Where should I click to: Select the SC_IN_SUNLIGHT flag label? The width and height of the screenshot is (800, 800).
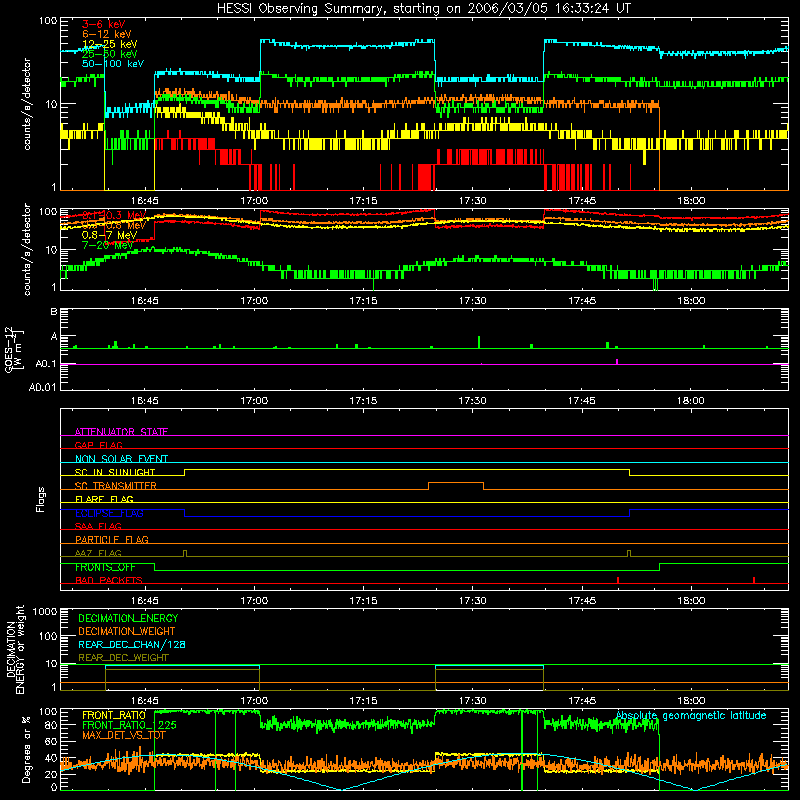click(x=115, y=472)
